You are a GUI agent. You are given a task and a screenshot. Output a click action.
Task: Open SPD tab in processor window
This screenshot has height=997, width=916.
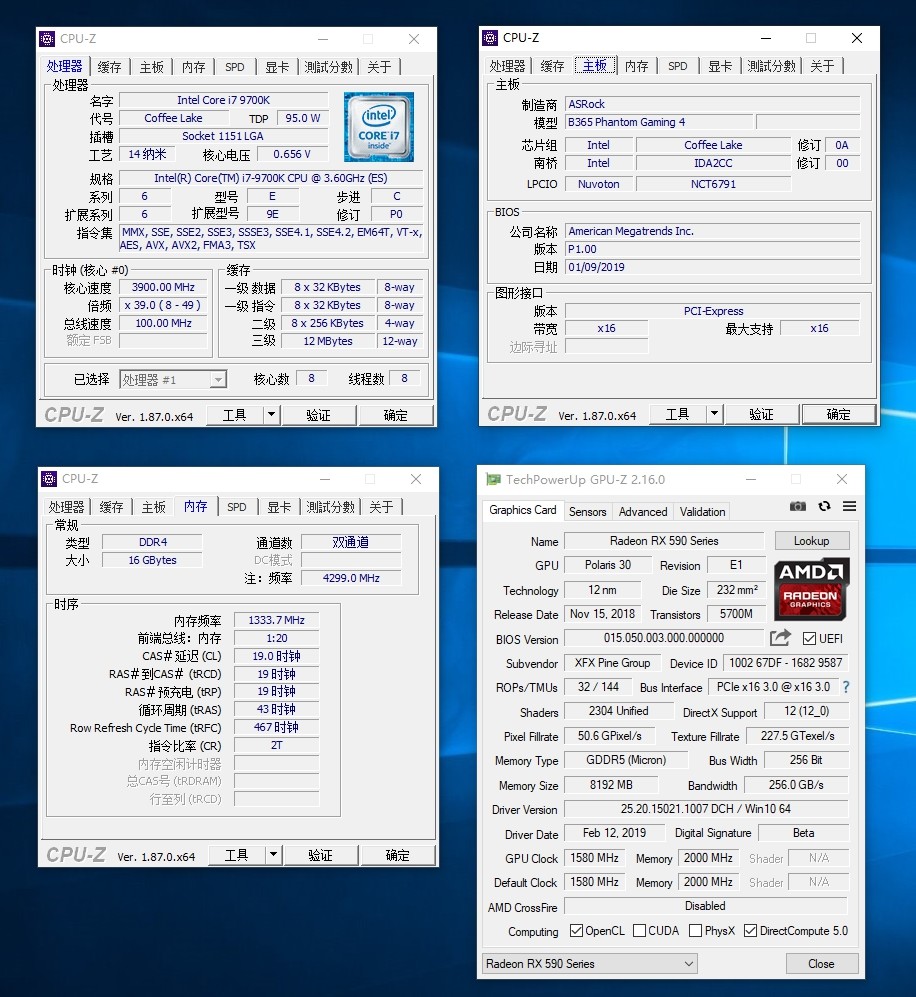(x=235, y=67)
